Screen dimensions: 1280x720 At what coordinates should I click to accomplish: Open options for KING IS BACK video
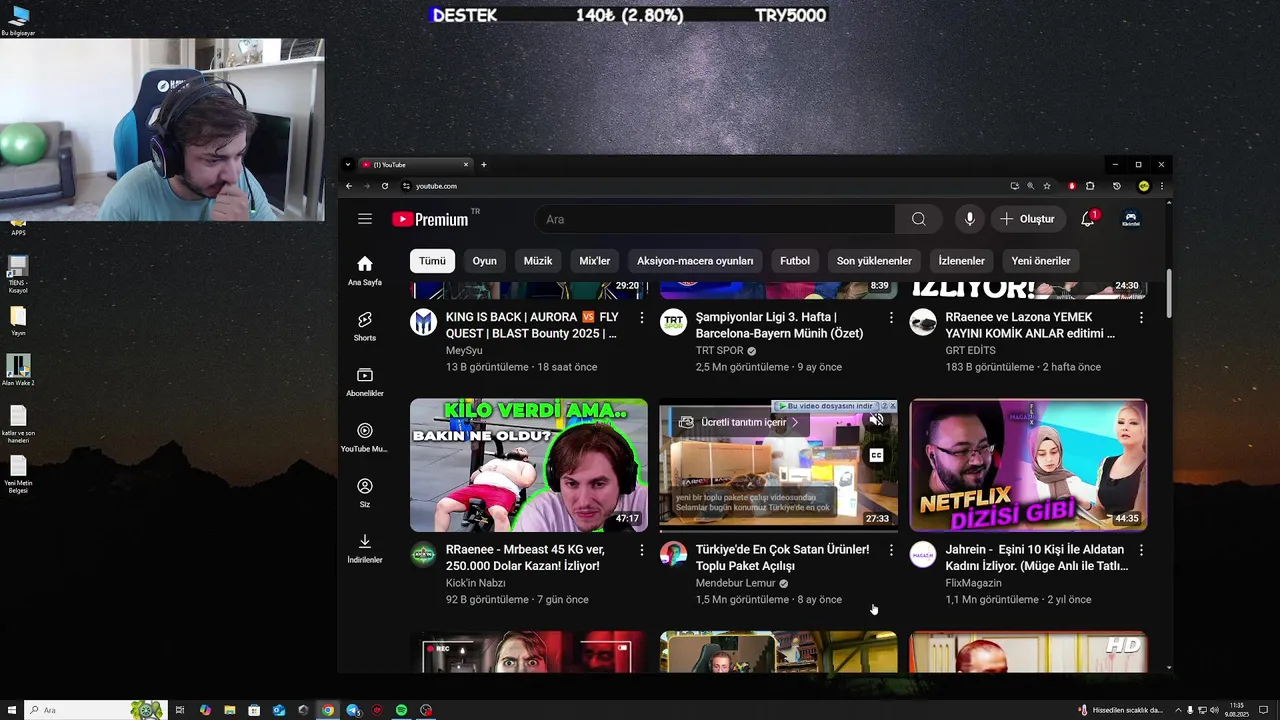point(642,317)
